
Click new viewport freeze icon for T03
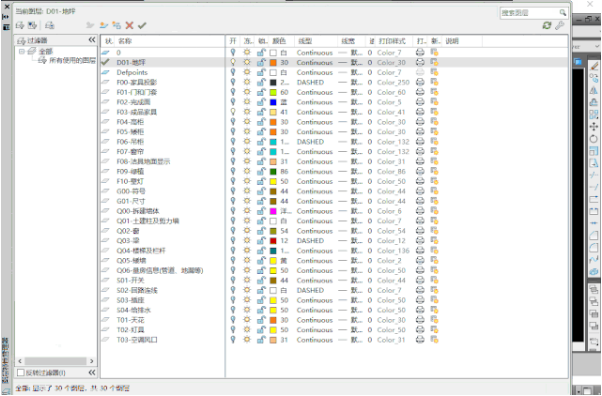click(x=434, y=340)
